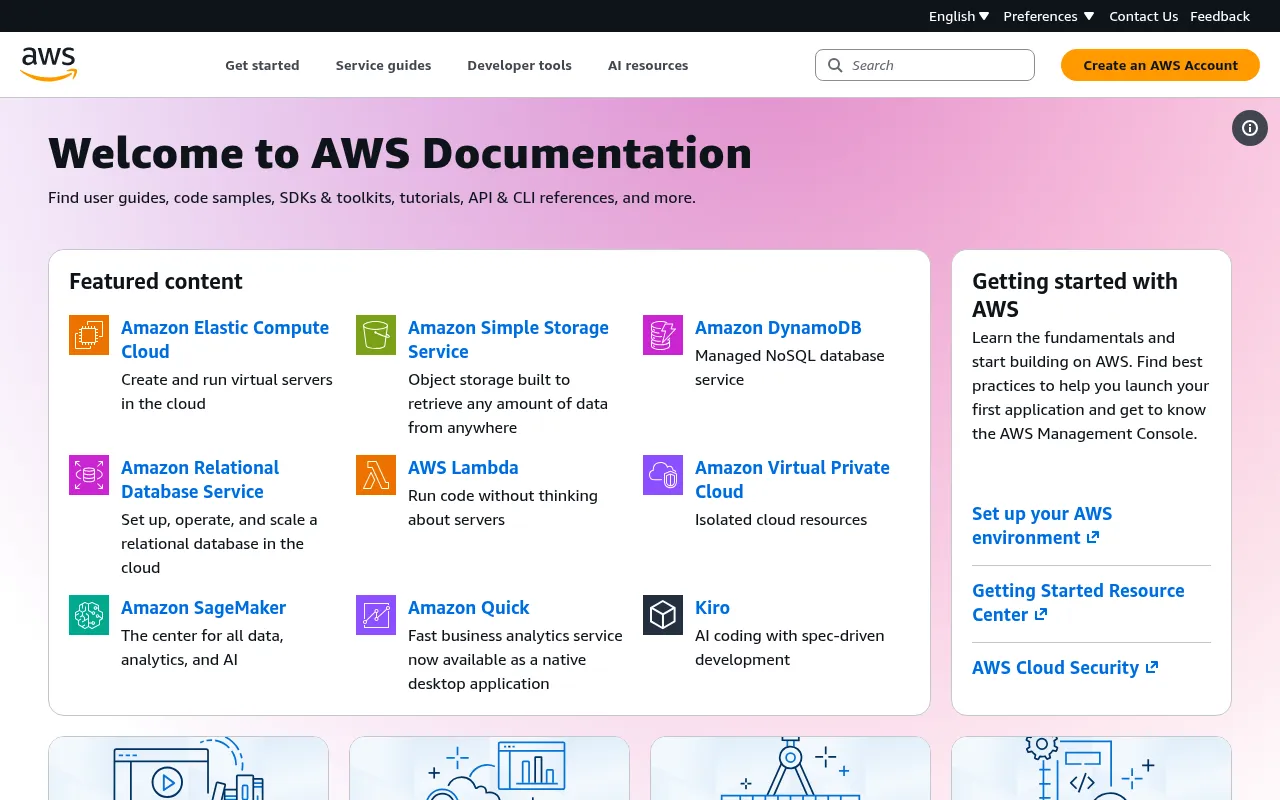1280x800 pixels.
Task: Click the AWS logo in the header
Action: (48, 64)
